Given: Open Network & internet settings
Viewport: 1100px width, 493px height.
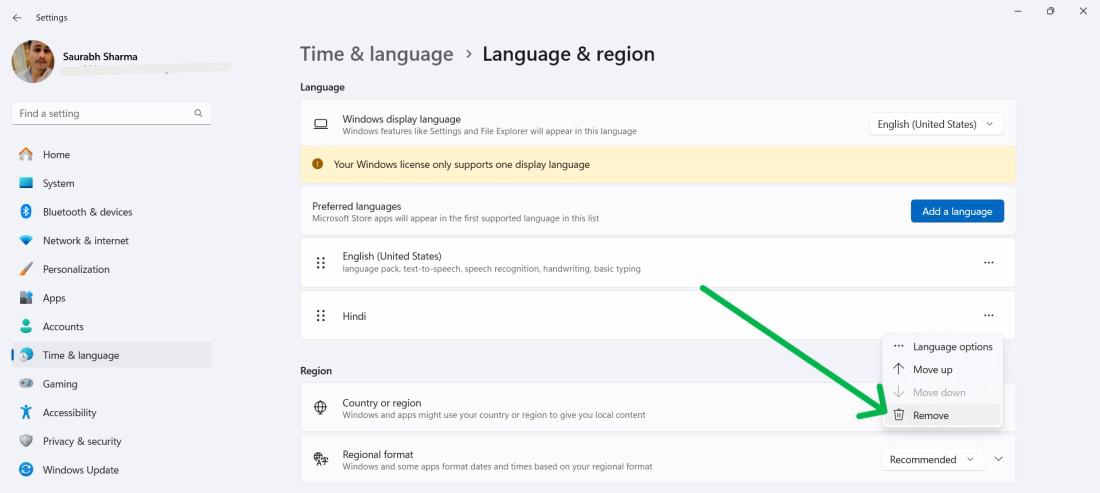Looking at the screenshot, I should (112, 241).
